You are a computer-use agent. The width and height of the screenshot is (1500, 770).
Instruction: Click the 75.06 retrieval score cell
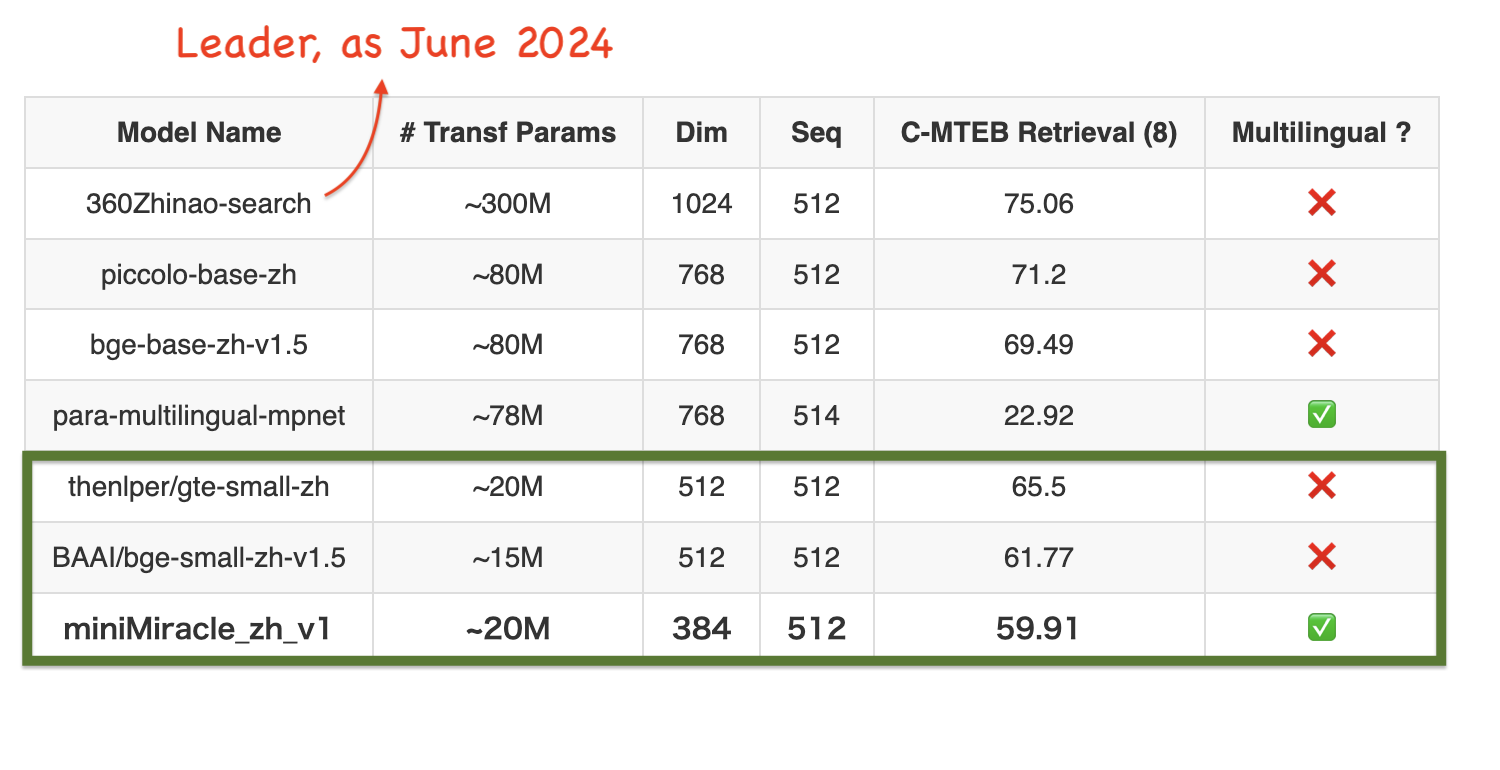pos(1038,204)
